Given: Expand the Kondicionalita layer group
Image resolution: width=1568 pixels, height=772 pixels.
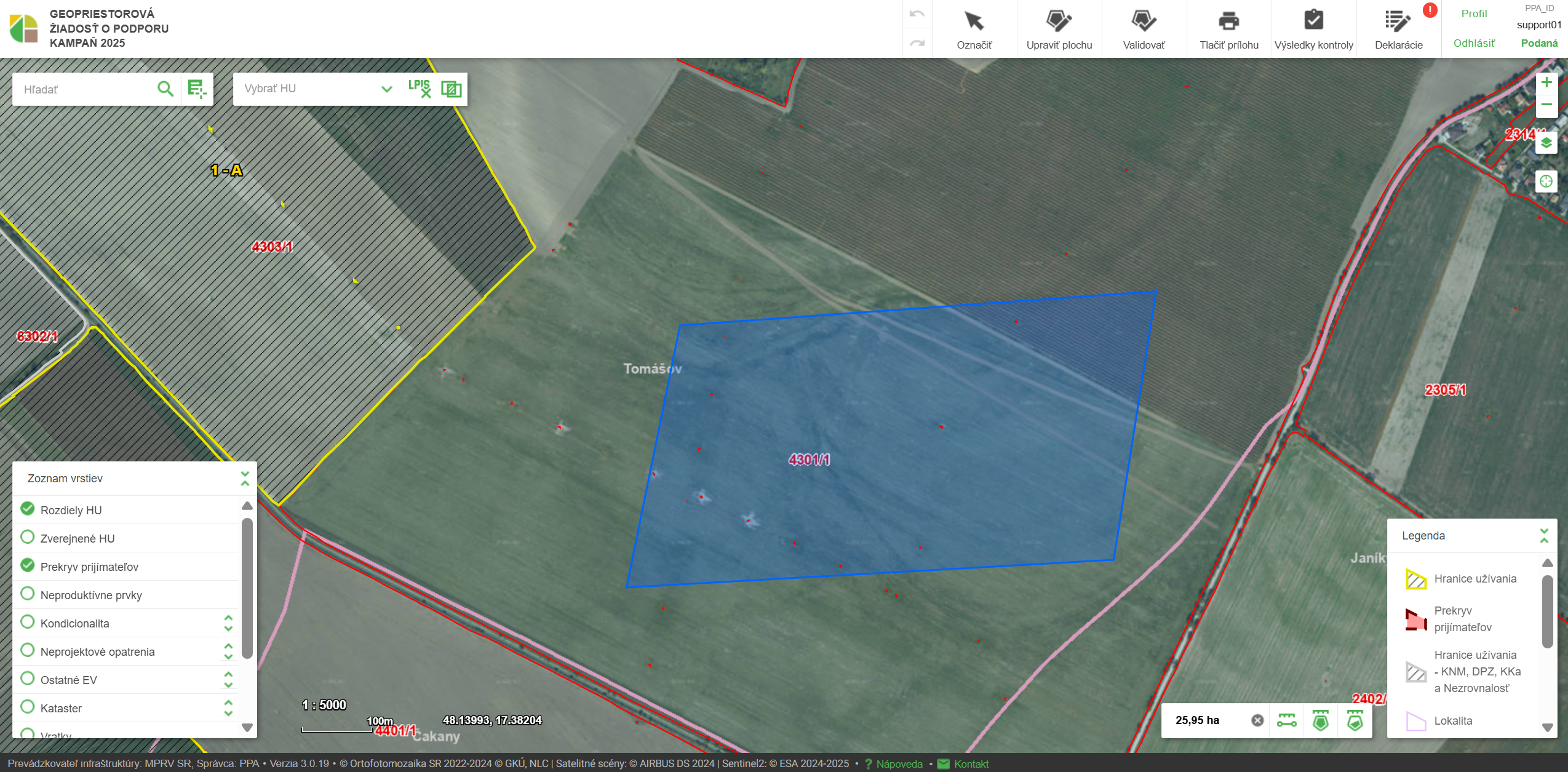Looking at the screenshot, I should click(x=228, y=623).
